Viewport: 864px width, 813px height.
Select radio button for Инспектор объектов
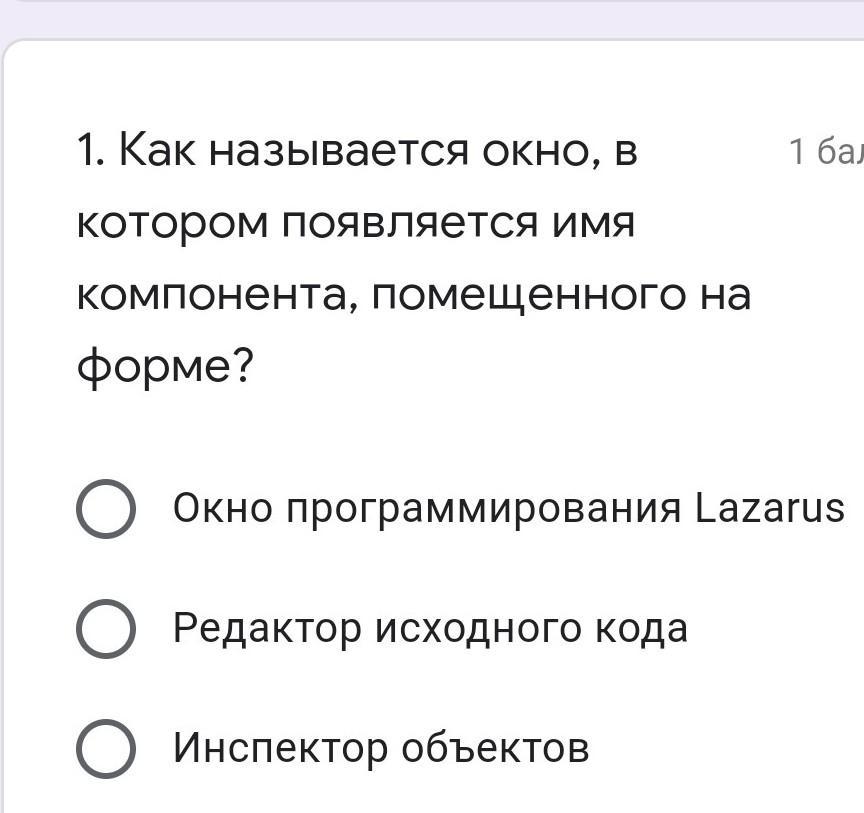[106, 749]
